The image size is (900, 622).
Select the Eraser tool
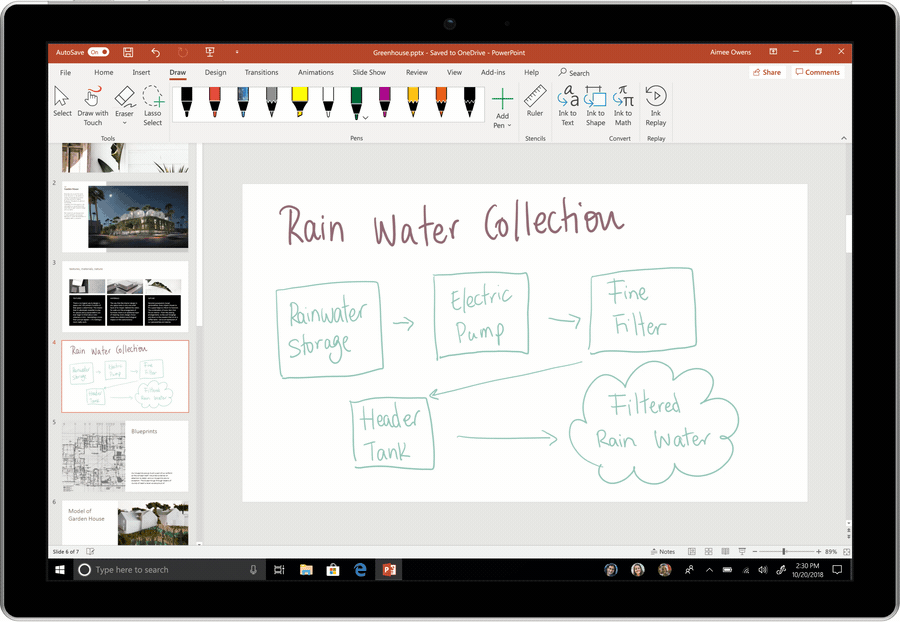(124, 100)
